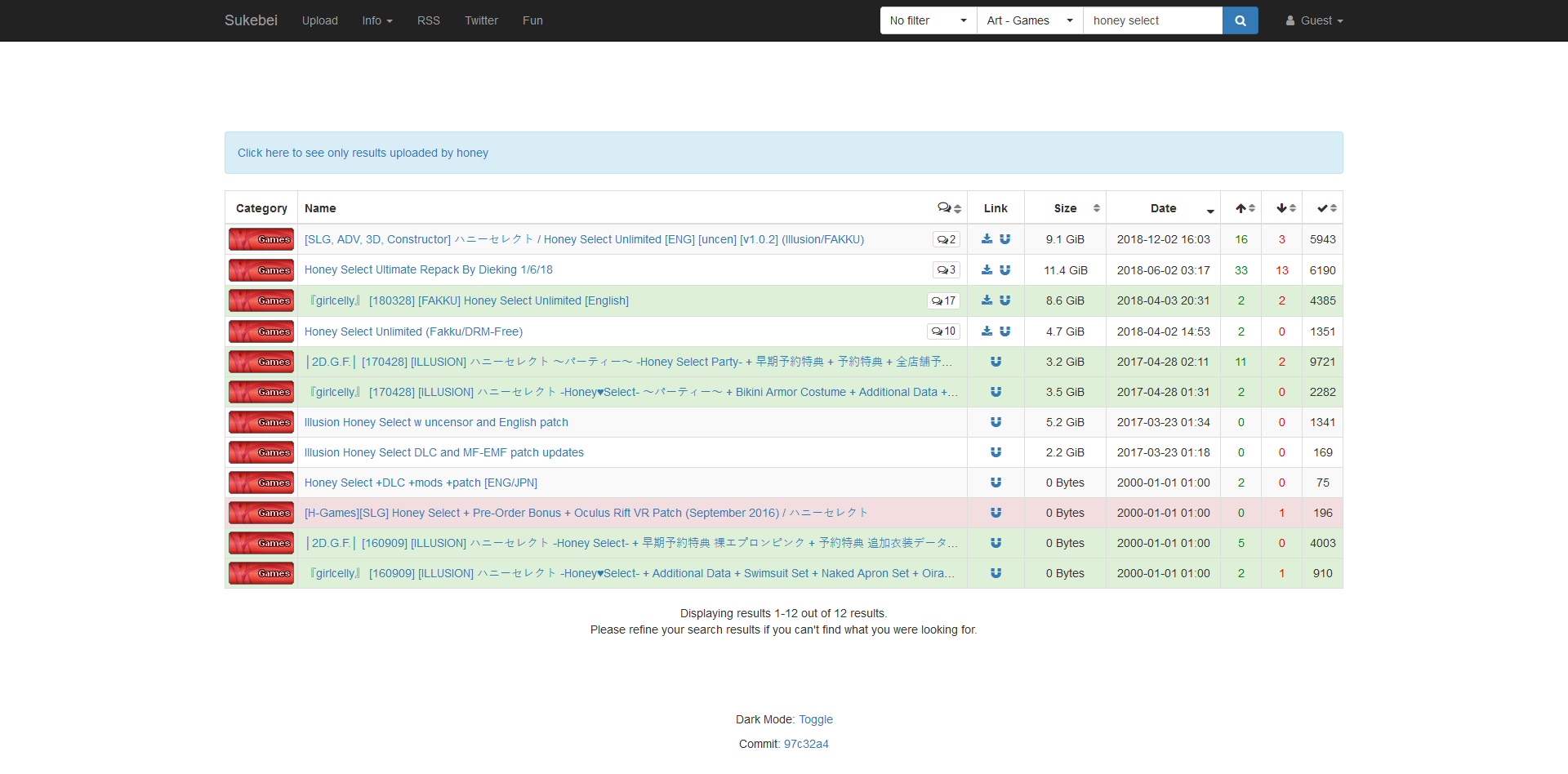This screenshot has height=774, width=1568.
Task: Open the Fun nav link
Action: click(x=532, y=20)
